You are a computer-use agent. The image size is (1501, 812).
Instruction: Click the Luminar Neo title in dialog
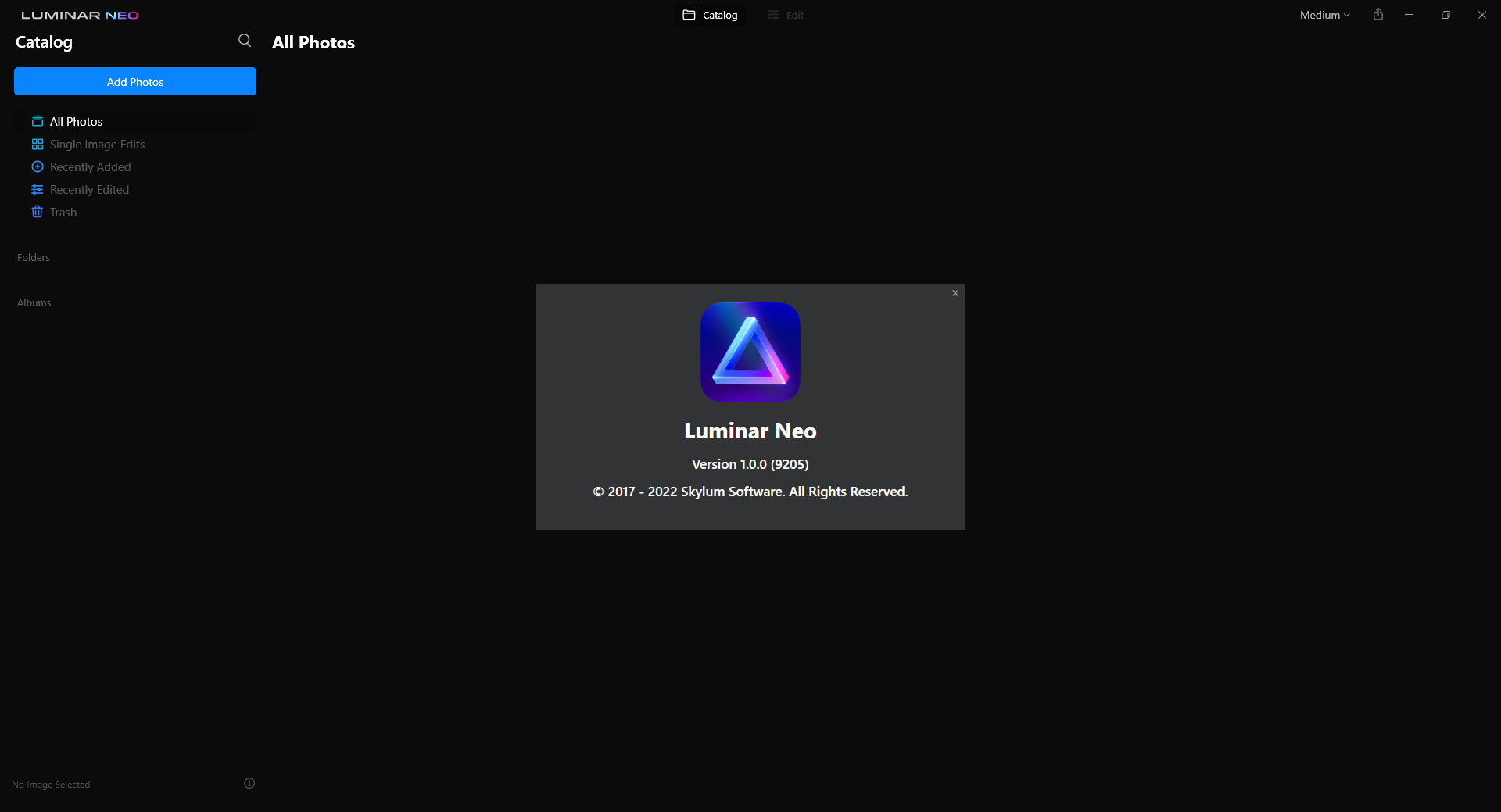click(x=750, y=431)
